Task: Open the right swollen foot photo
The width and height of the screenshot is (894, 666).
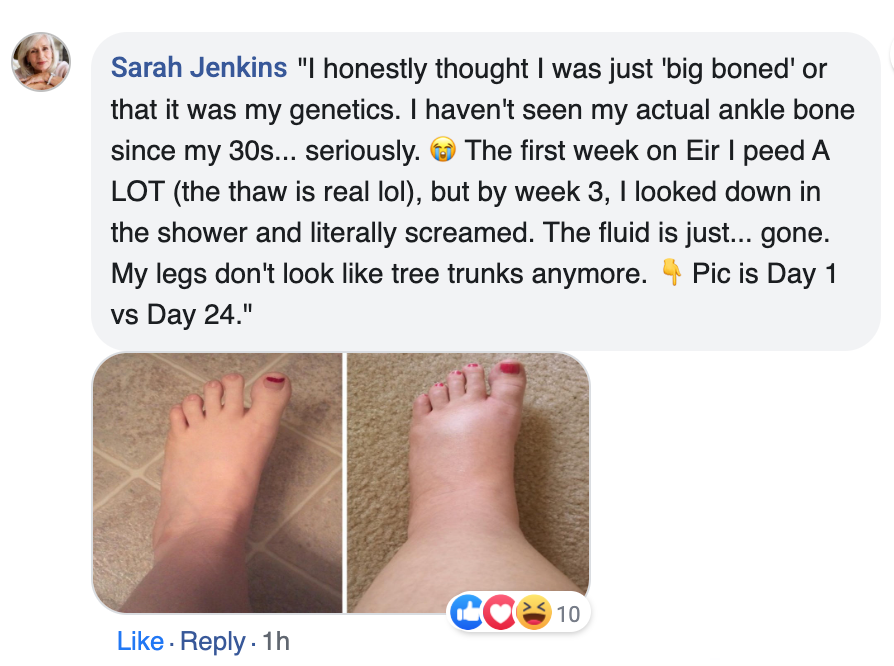Action: [467, 483]
